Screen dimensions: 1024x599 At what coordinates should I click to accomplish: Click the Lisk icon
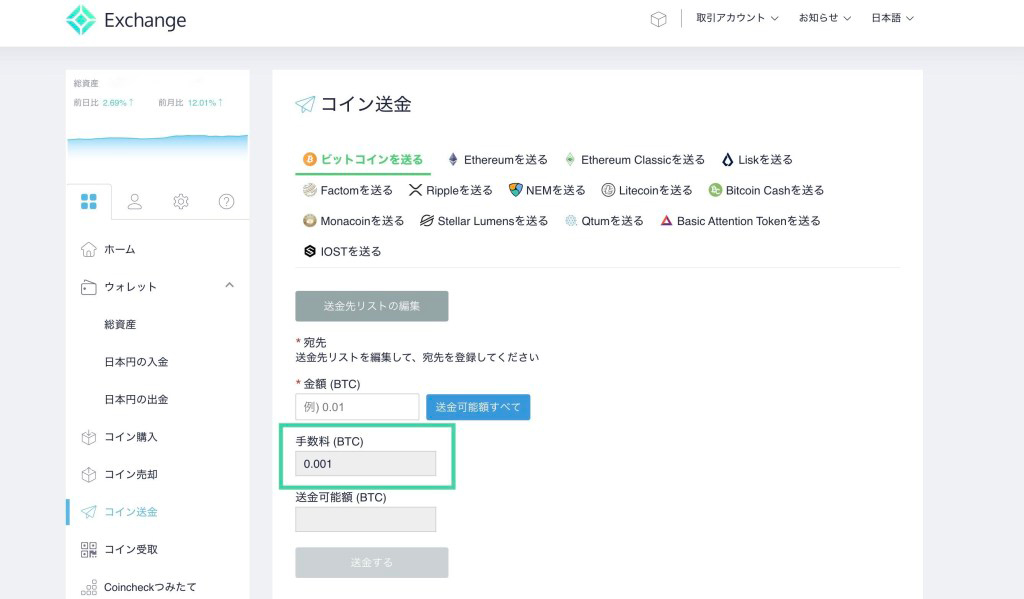coord(728,159)
